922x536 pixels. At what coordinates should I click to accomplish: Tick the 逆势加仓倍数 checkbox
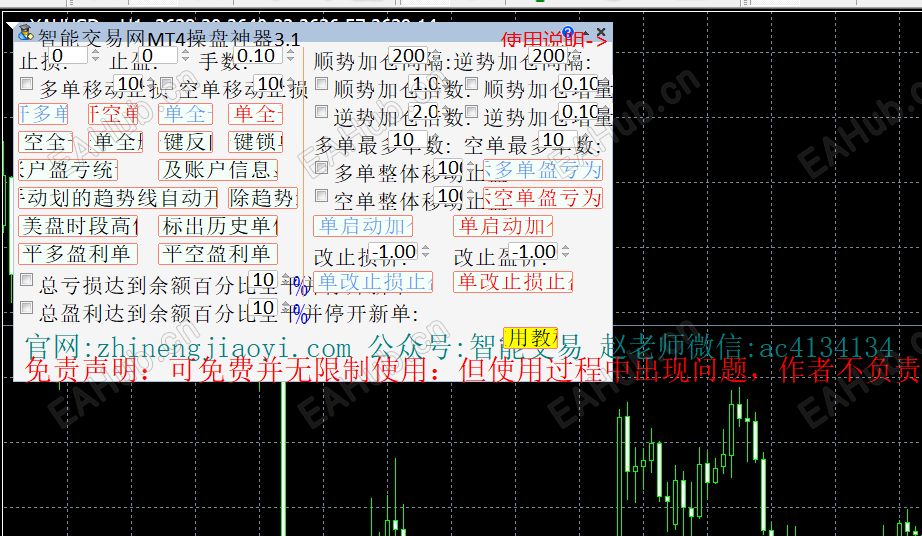coord(322,111)
